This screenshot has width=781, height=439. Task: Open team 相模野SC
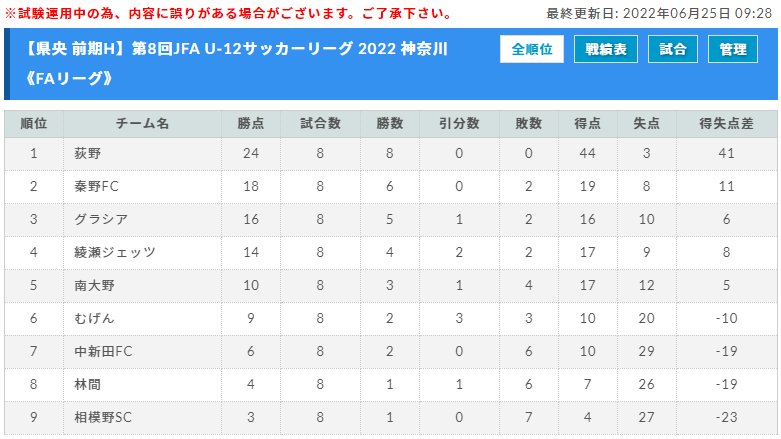coord(103,417)
